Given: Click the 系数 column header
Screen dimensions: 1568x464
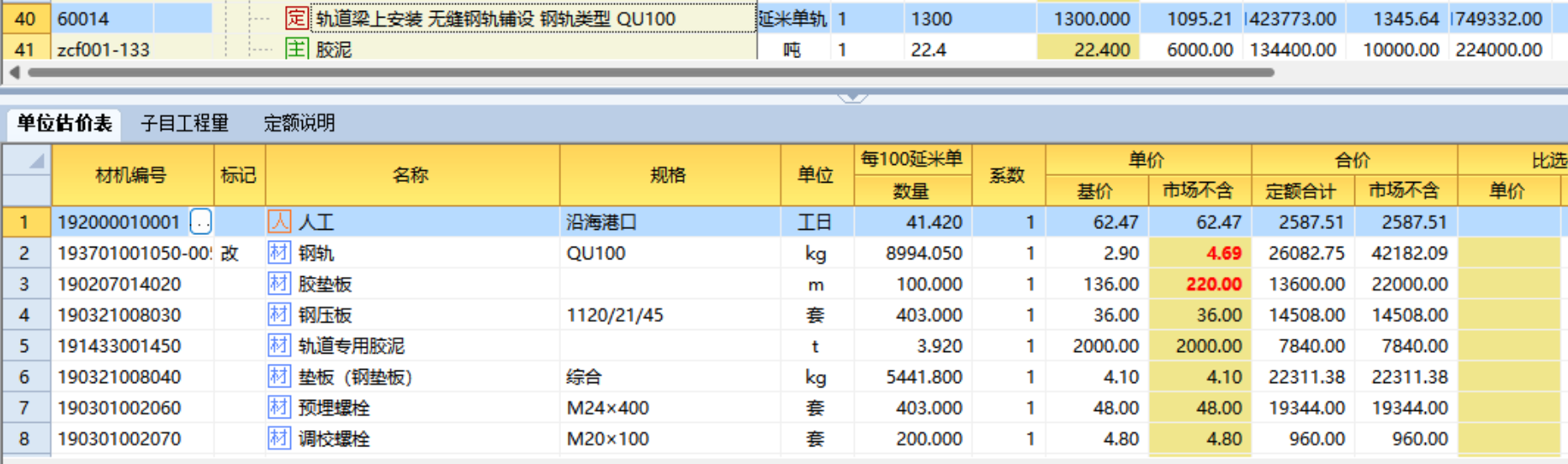Looking at the screenshot, I should pyautogui.click(x=1008, y=175).
